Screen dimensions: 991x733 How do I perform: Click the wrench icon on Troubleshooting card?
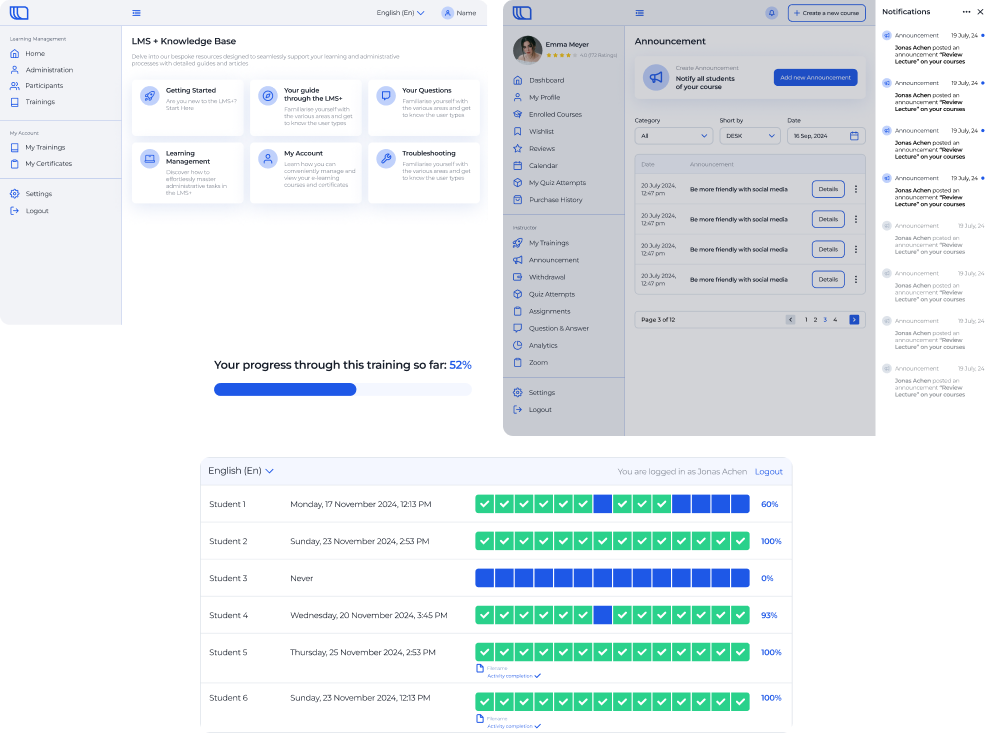point(385,158)
